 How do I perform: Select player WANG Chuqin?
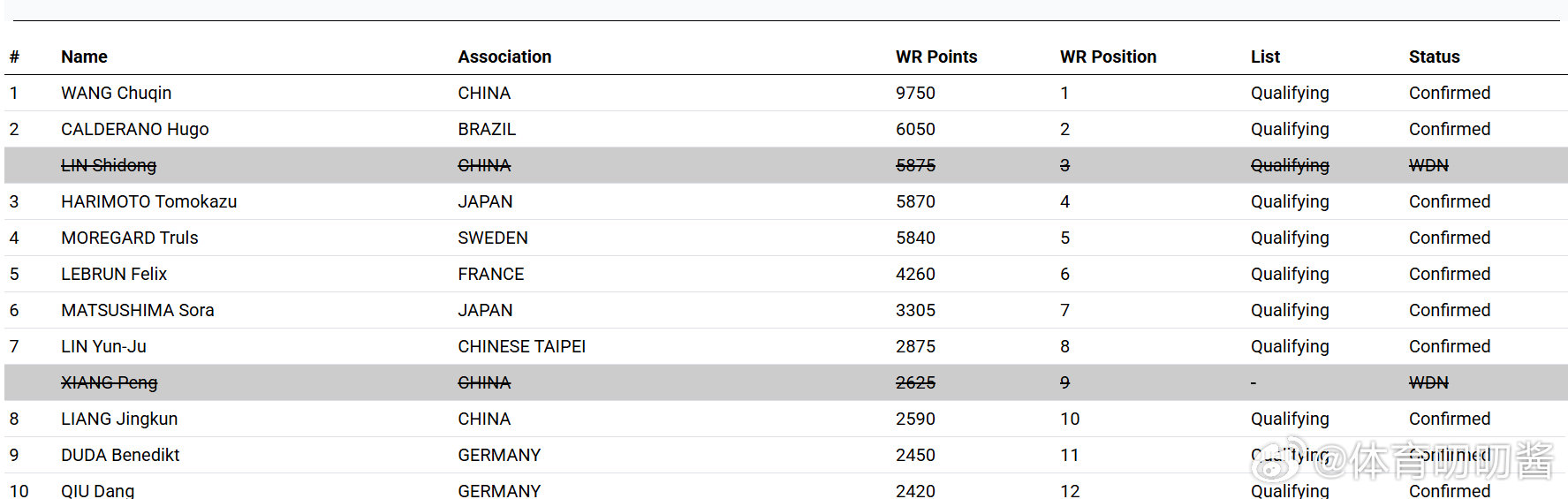pos(116,93)
